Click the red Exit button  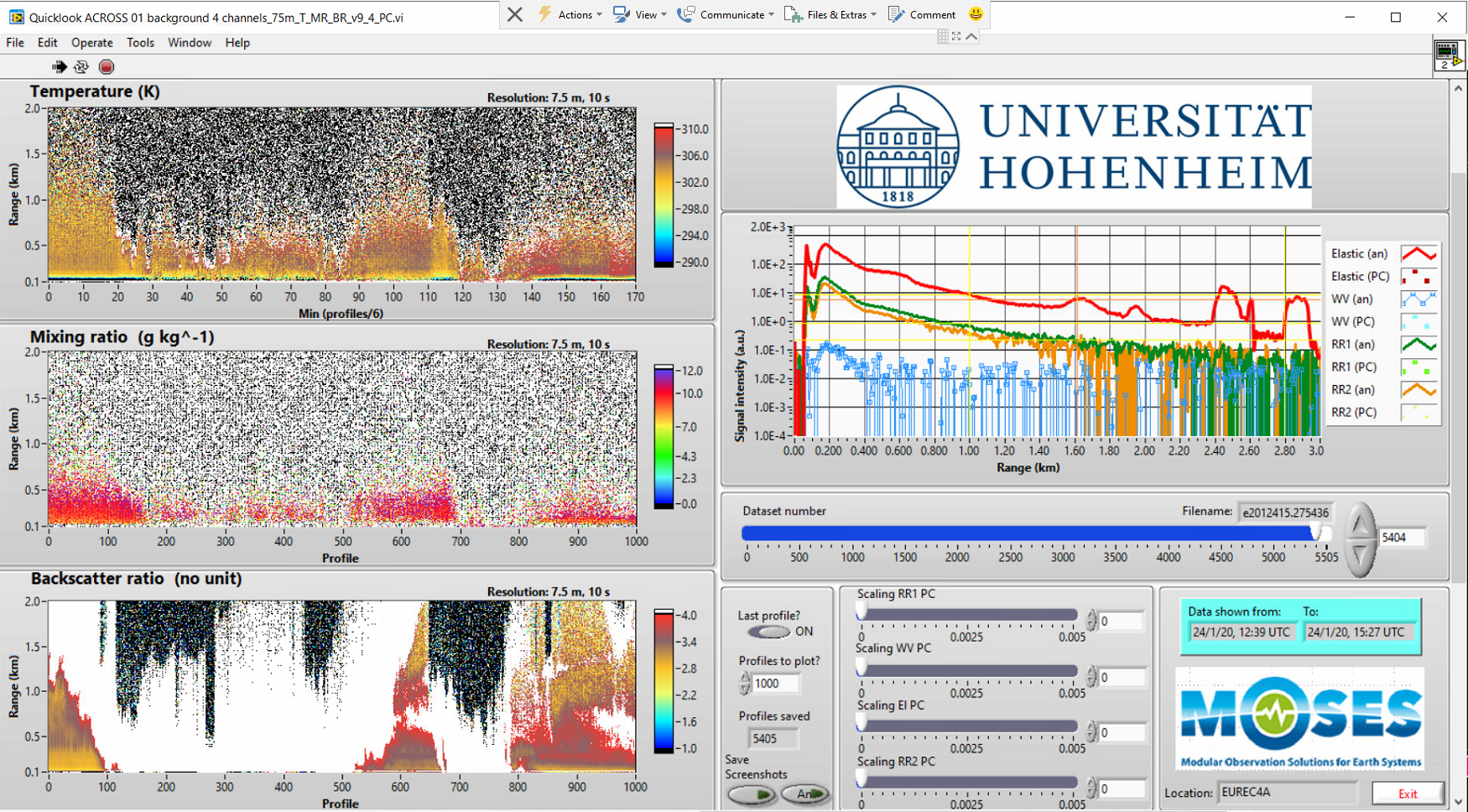pos(1407,794)
